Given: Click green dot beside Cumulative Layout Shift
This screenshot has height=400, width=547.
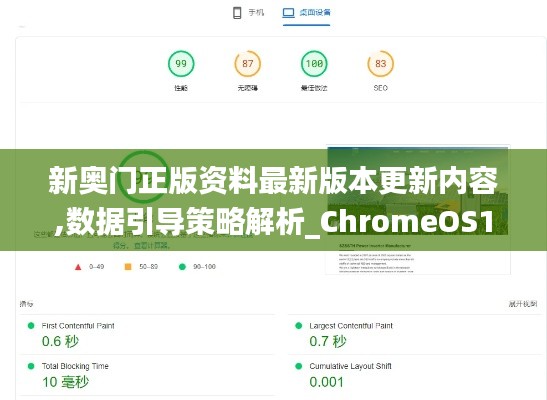Looking at the screenshot, I should click(x=299, y=366).
